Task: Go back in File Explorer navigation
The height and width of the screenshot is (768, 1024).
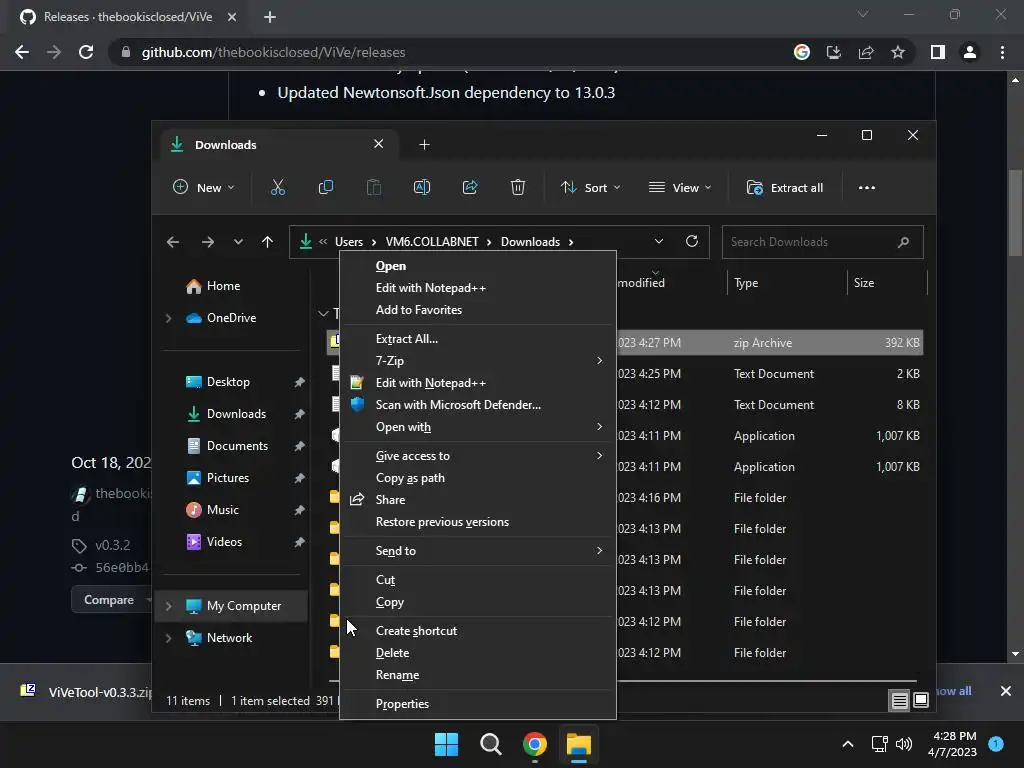Action: point(173,242)
